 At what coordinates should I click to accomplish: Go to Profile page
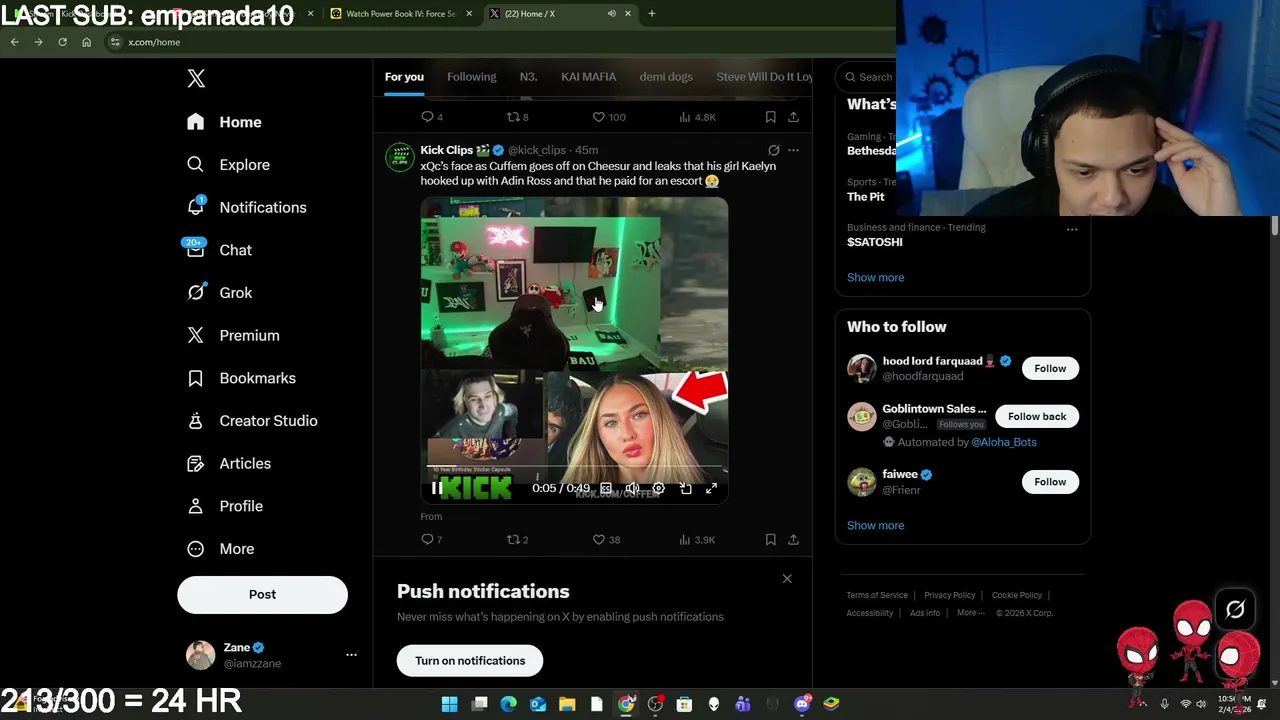[x=225, y=506]
